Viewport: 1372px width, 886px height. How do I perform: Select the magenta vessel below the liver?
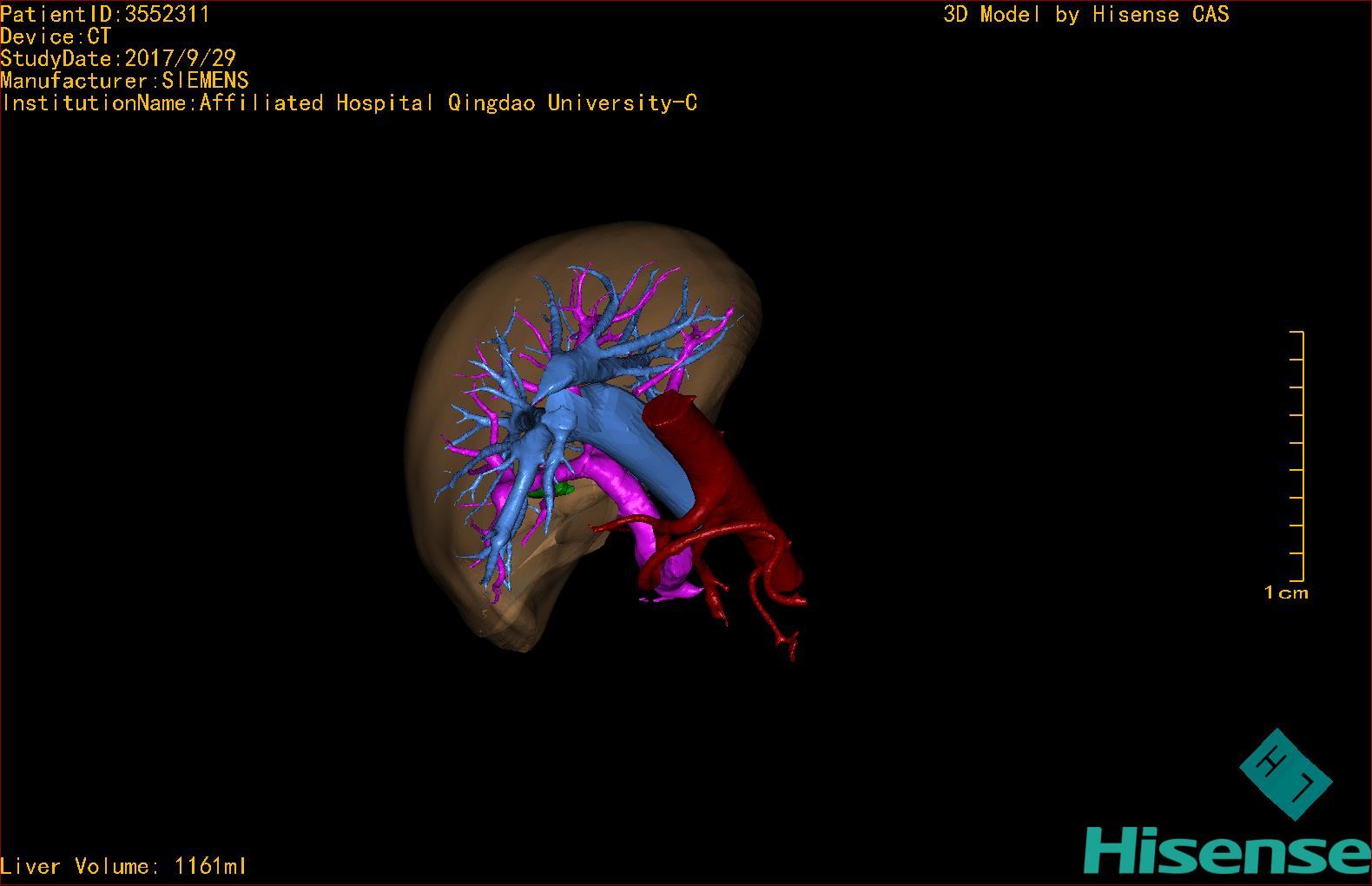641,530
